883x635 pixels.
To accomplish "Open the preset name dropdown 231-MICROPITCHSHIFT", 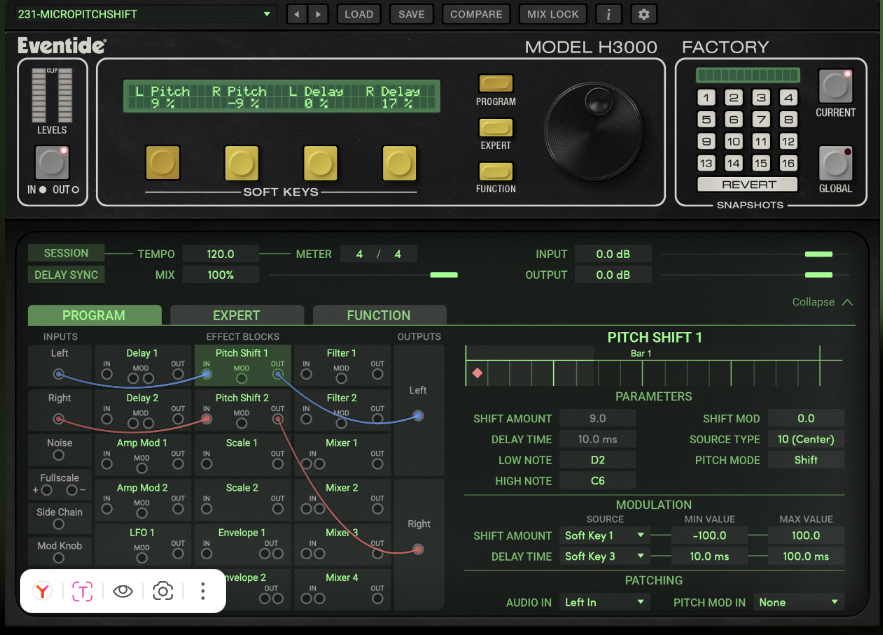I will pyautogui.click(x=144, y=14).
